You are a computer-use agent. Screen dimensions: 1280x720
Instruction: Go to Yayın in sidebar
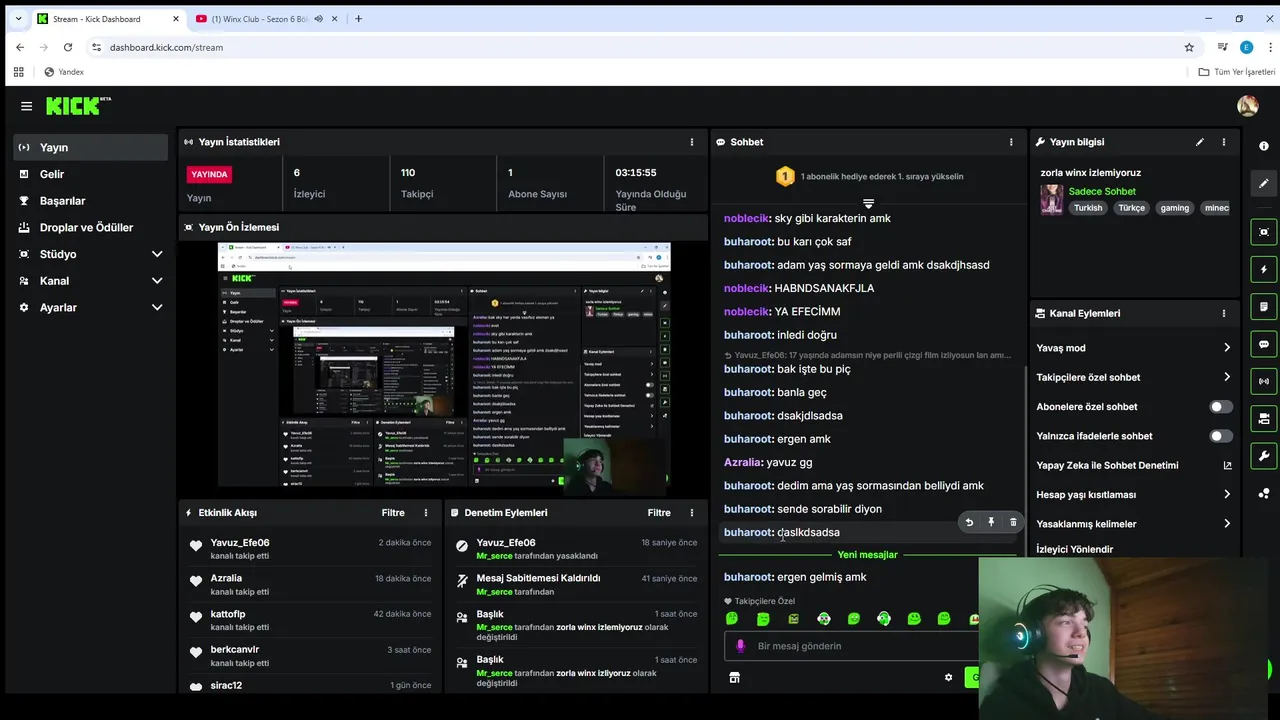(91, 147)
